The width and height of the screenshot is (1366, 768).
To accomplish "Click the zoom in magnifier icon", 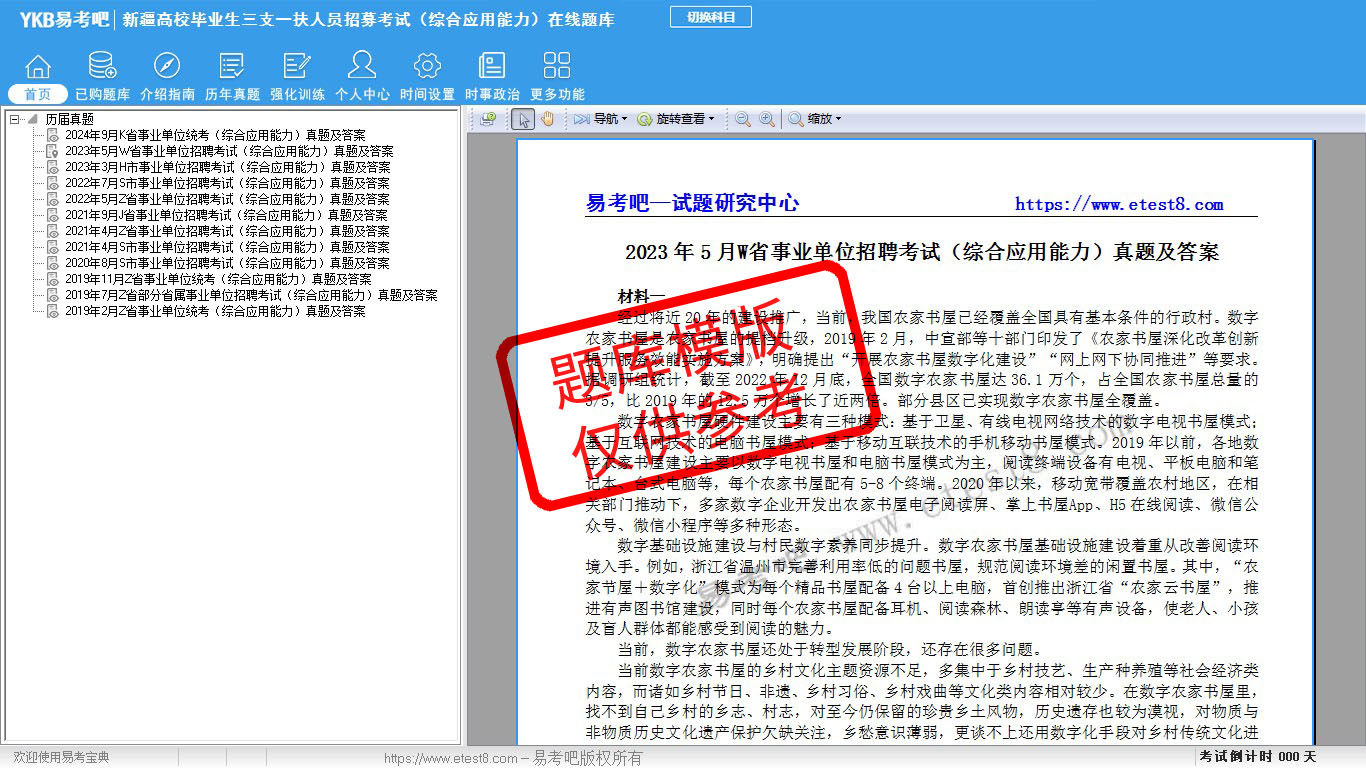I will 766,119.
